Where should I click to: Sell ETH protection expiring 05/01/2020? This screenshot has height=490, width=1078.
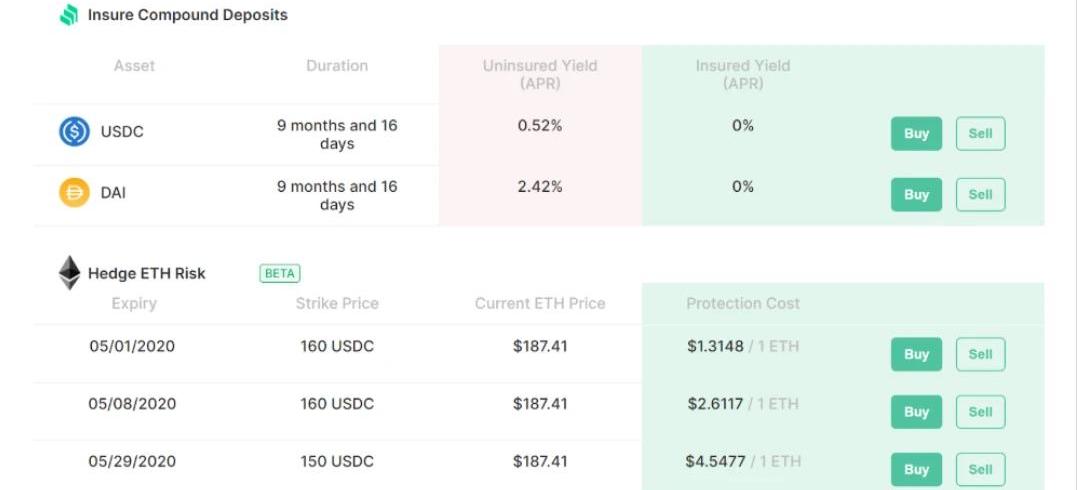[x=980, y=355]
